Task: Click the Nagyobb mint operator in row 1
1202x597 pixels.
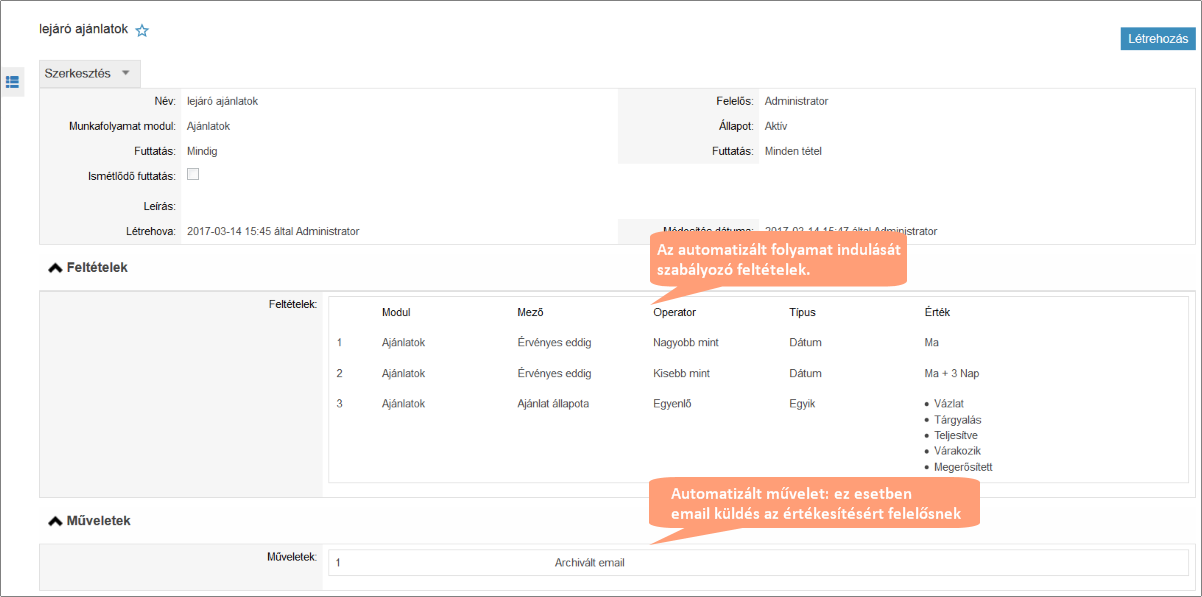Action: 685,342
